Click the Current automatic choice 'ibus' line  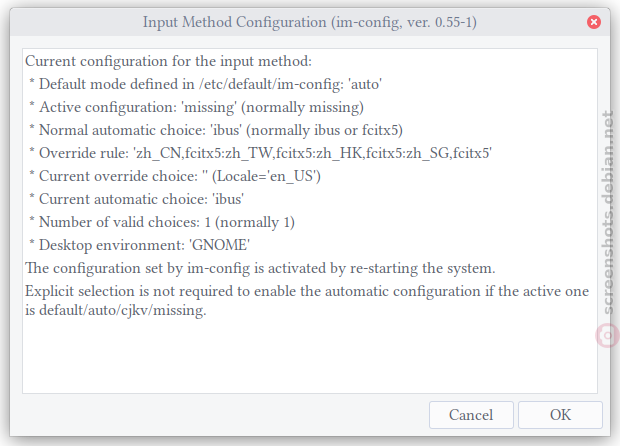[x=137, y=199]
